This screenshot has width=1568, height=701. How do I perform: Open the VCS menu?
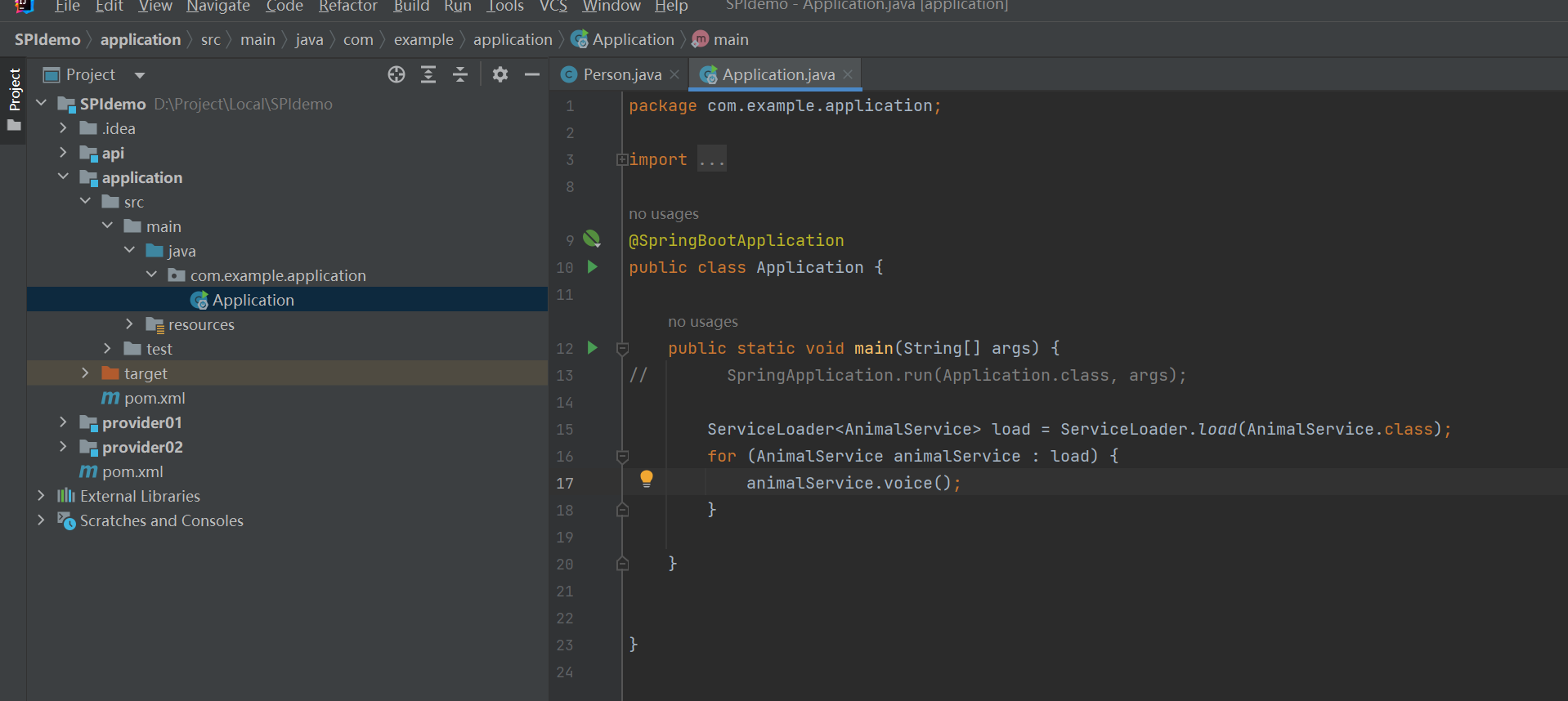[553, 7]
